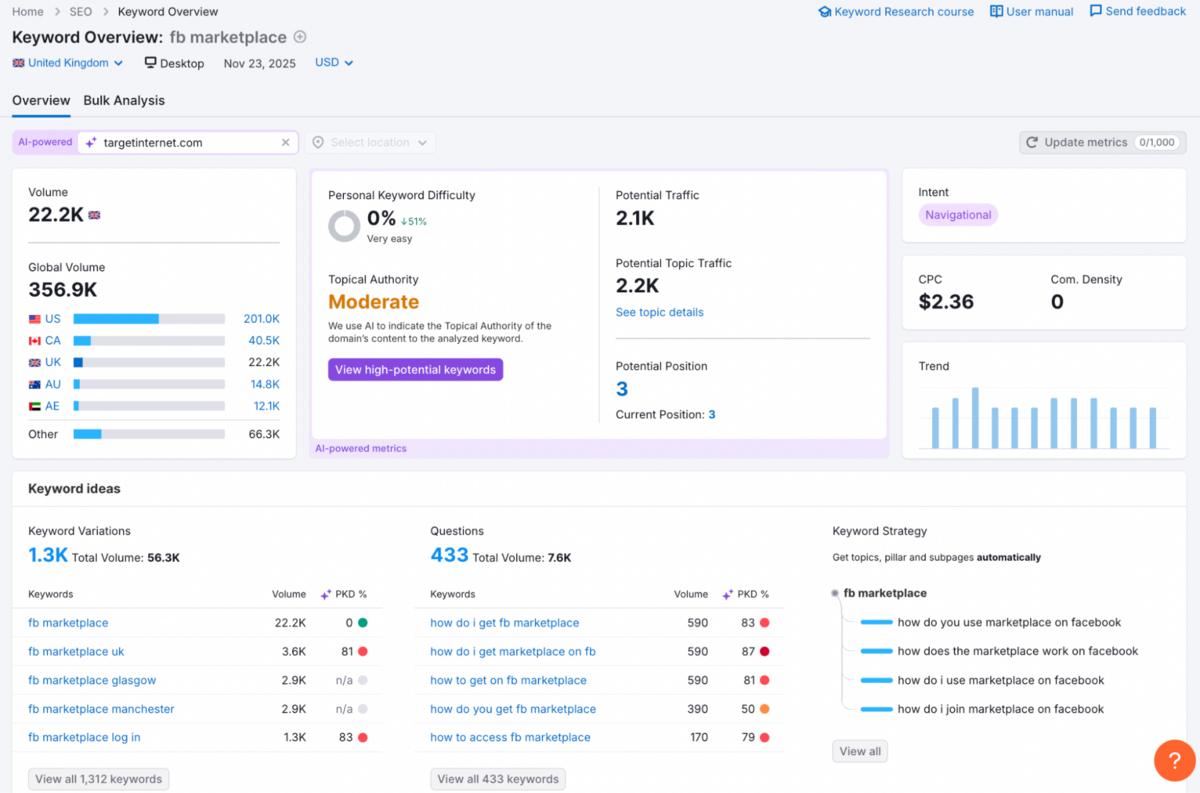Click the AI sparkle icon in domain field
Screen dimensions: 1200x793
91,143
